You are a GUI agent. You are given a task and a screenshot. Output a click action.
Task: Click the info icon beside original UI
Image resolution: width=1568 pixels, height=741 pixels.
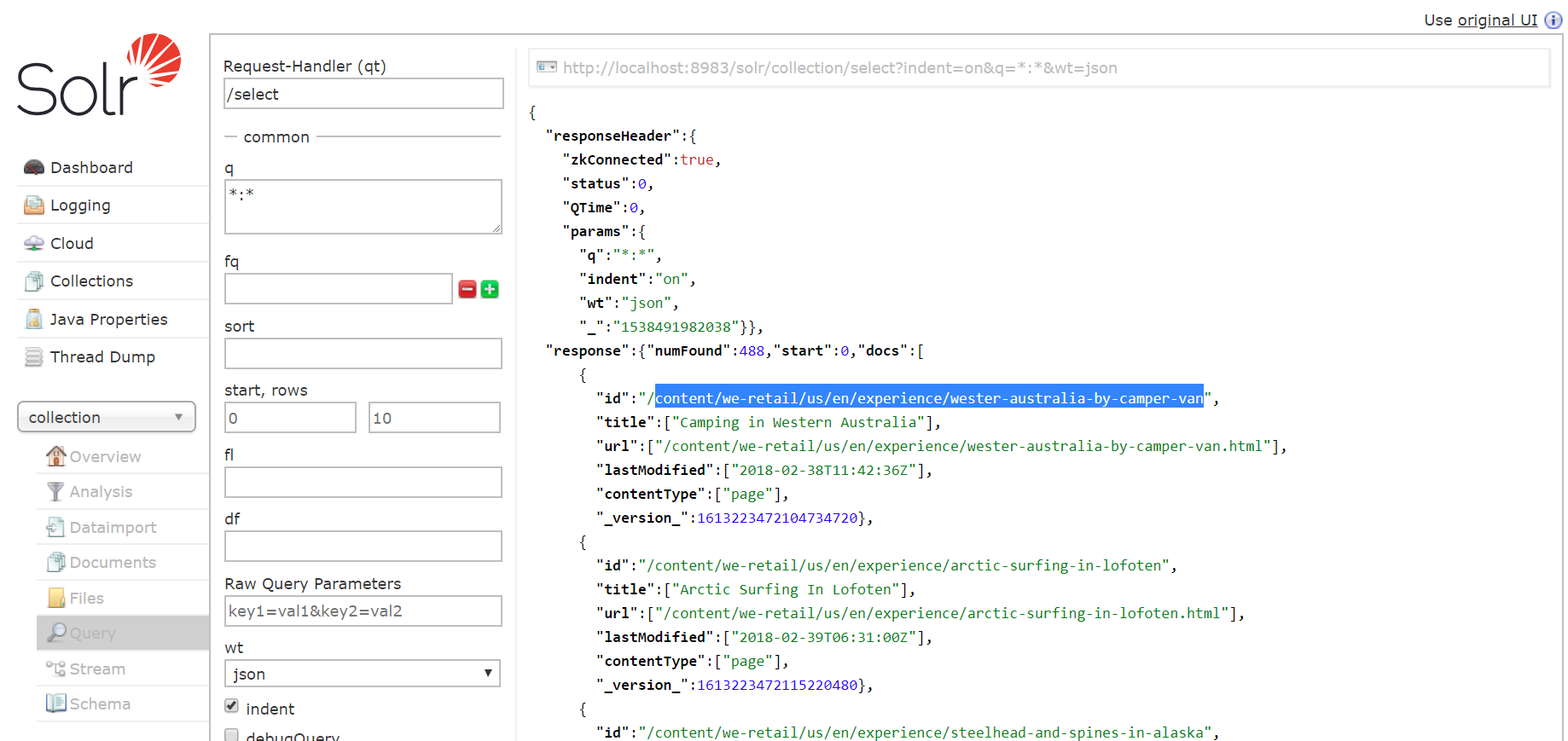coord(1553,20)
